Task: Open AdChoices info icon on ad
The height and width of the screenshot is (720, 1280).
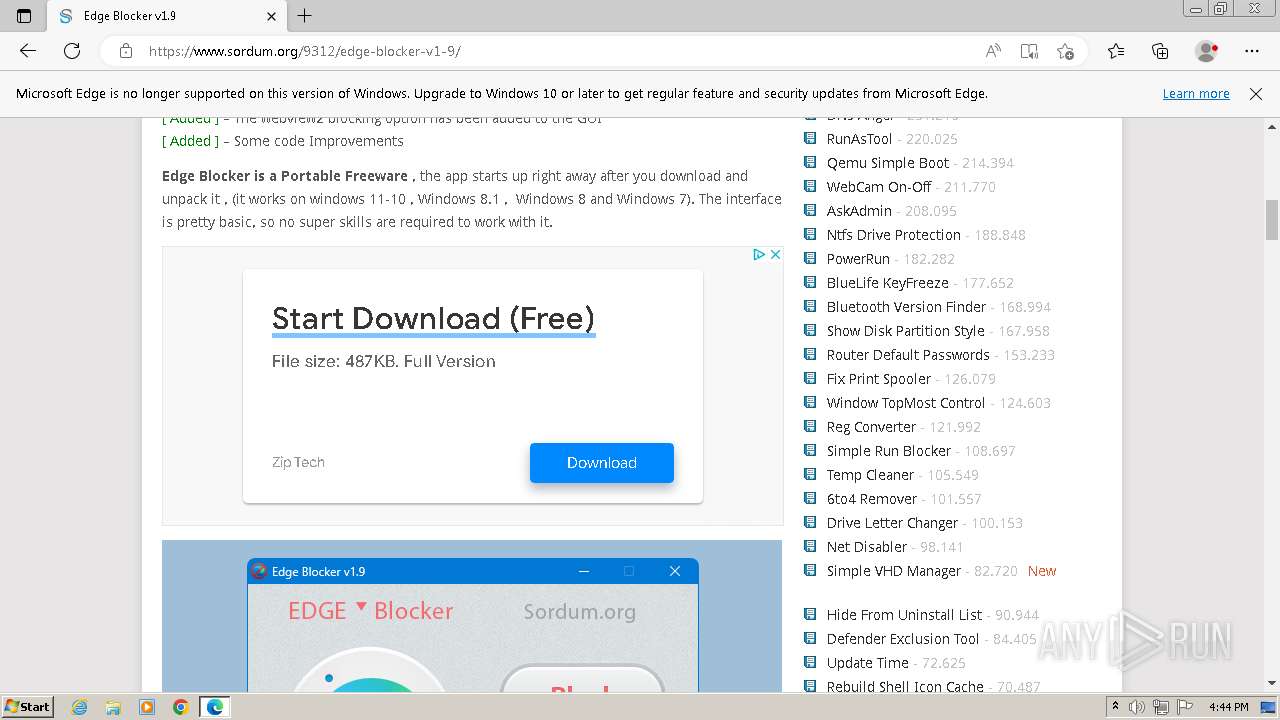Action: point(759,255)
